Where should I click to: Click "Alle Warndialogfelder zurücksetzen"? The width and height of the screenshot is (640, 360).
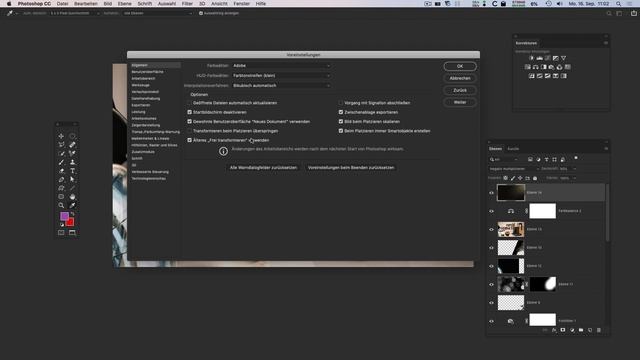coord(263,167)
